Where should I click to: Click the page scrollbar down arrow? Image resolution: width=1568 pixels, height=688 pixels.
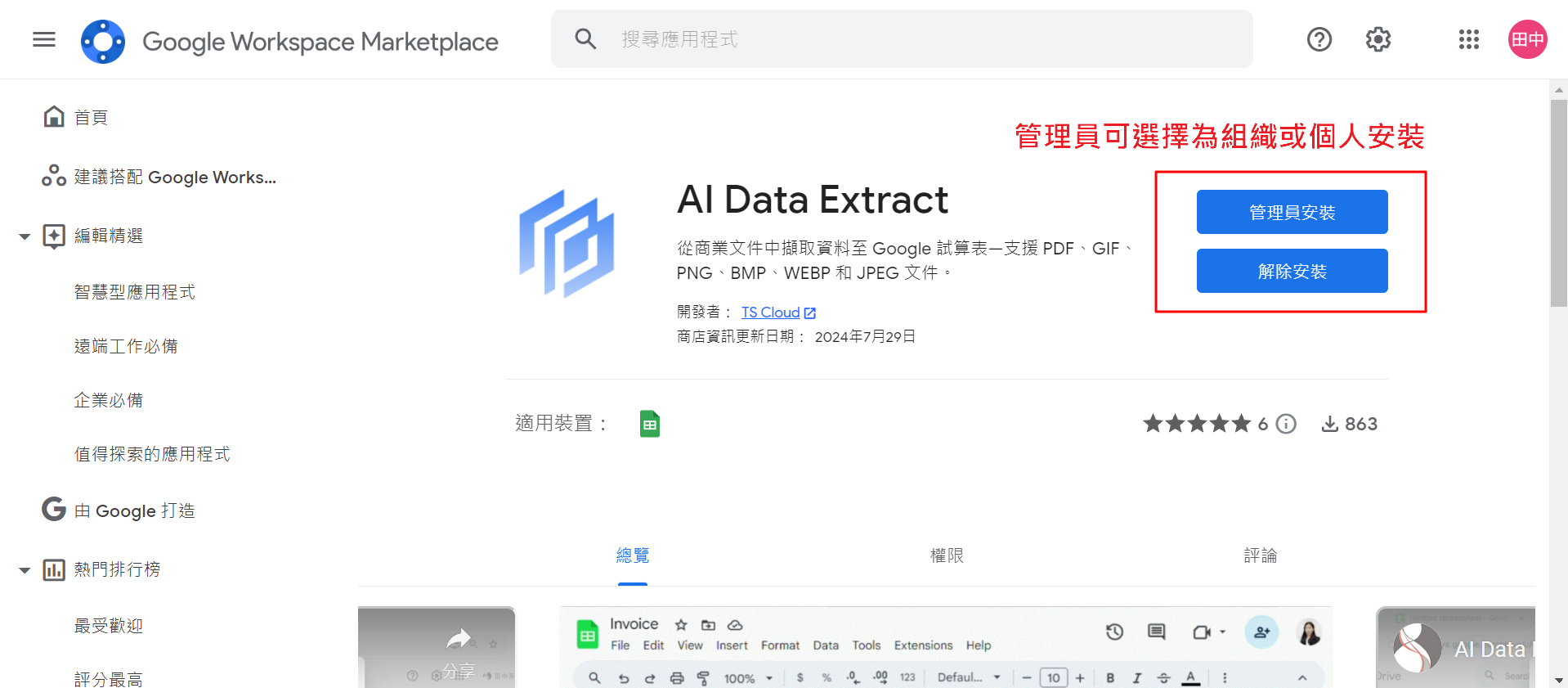click(1559, 680)
